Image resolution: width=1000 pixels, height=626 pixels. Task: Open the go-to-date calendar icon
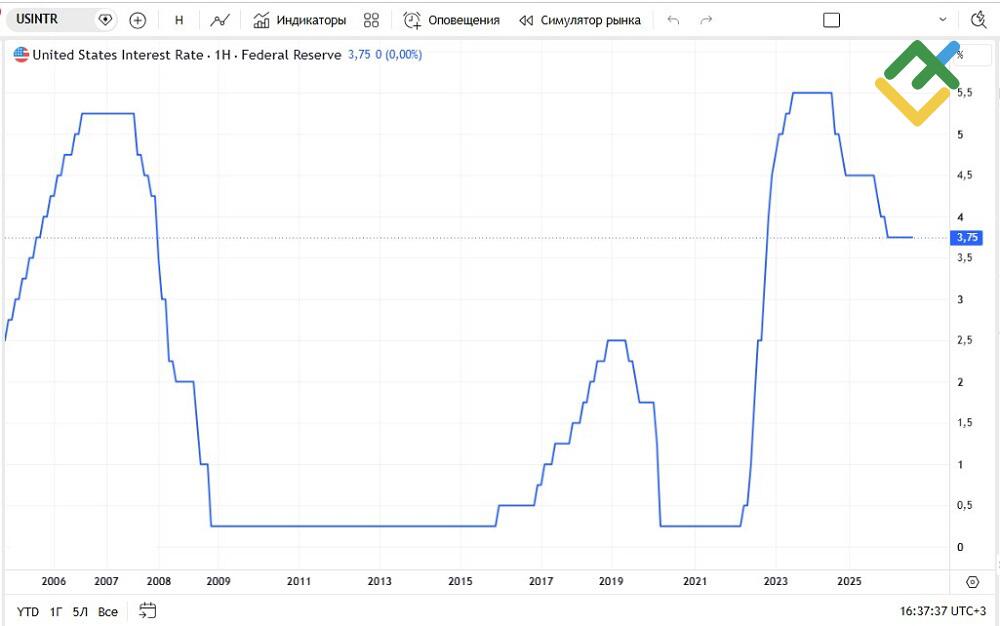(x=147, y=611)
